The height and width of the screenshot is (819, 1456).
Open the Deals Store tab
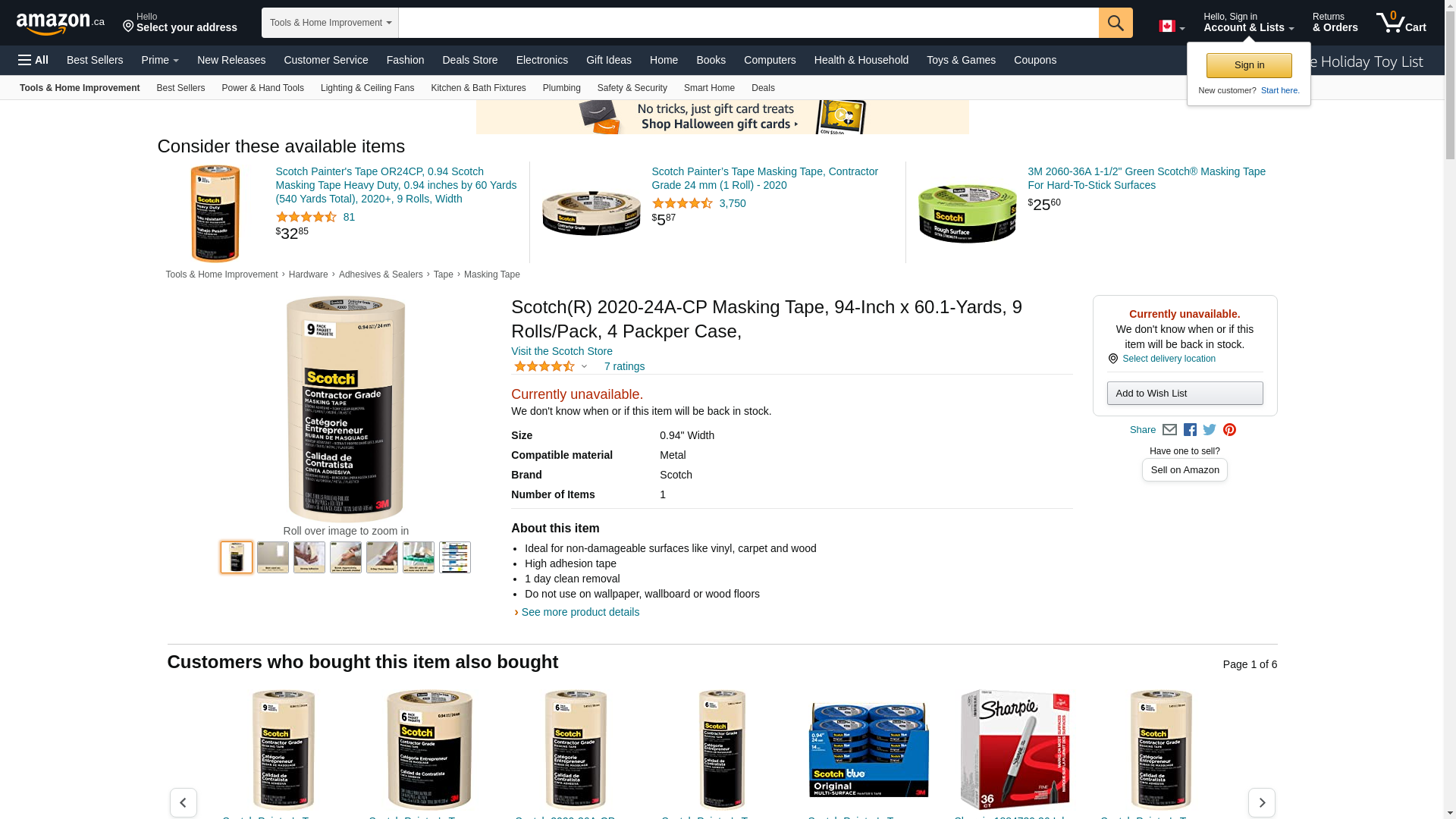[x=469, y=60]
